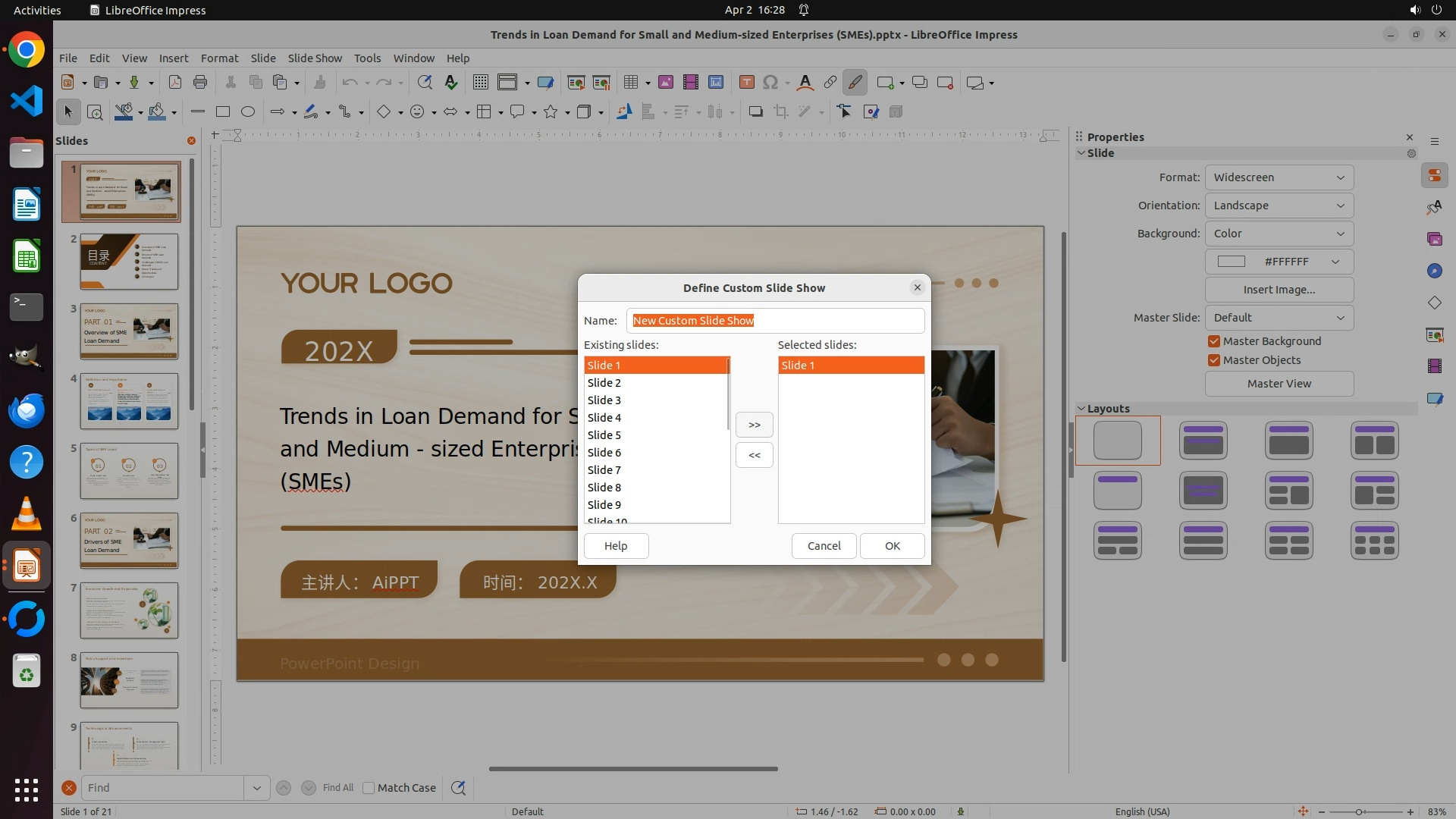Screen dimensions: 1456x819
Task: Open the Format menu
Action: coord(219,58)
